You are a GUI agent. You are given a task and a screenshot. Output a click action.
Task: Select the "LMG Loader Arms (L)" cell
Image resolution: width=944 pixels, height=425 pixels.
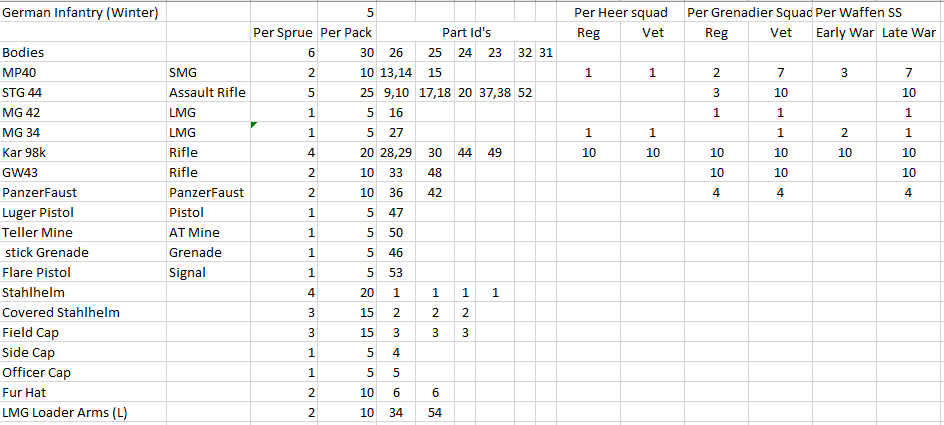pos(82,412)
